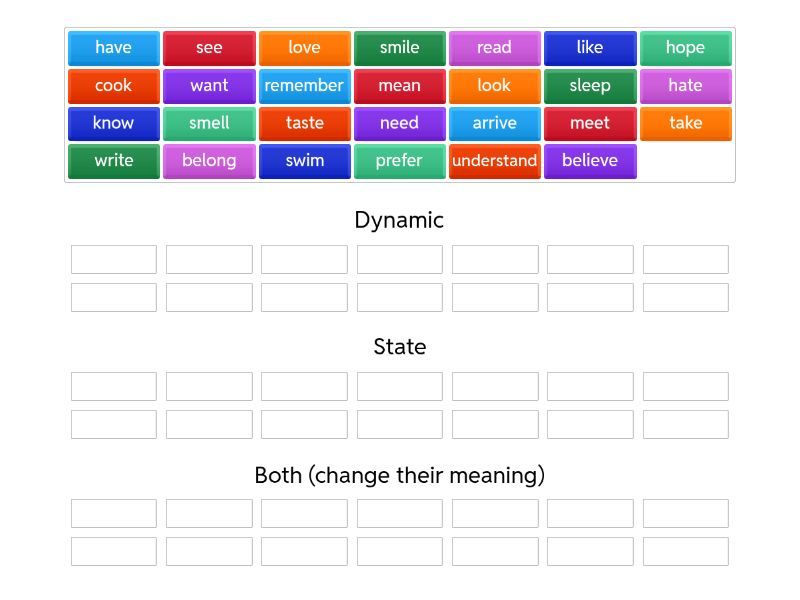Select the 'belong' word tile
This screenshot has width=800, height=600.
tap(209, 161)
